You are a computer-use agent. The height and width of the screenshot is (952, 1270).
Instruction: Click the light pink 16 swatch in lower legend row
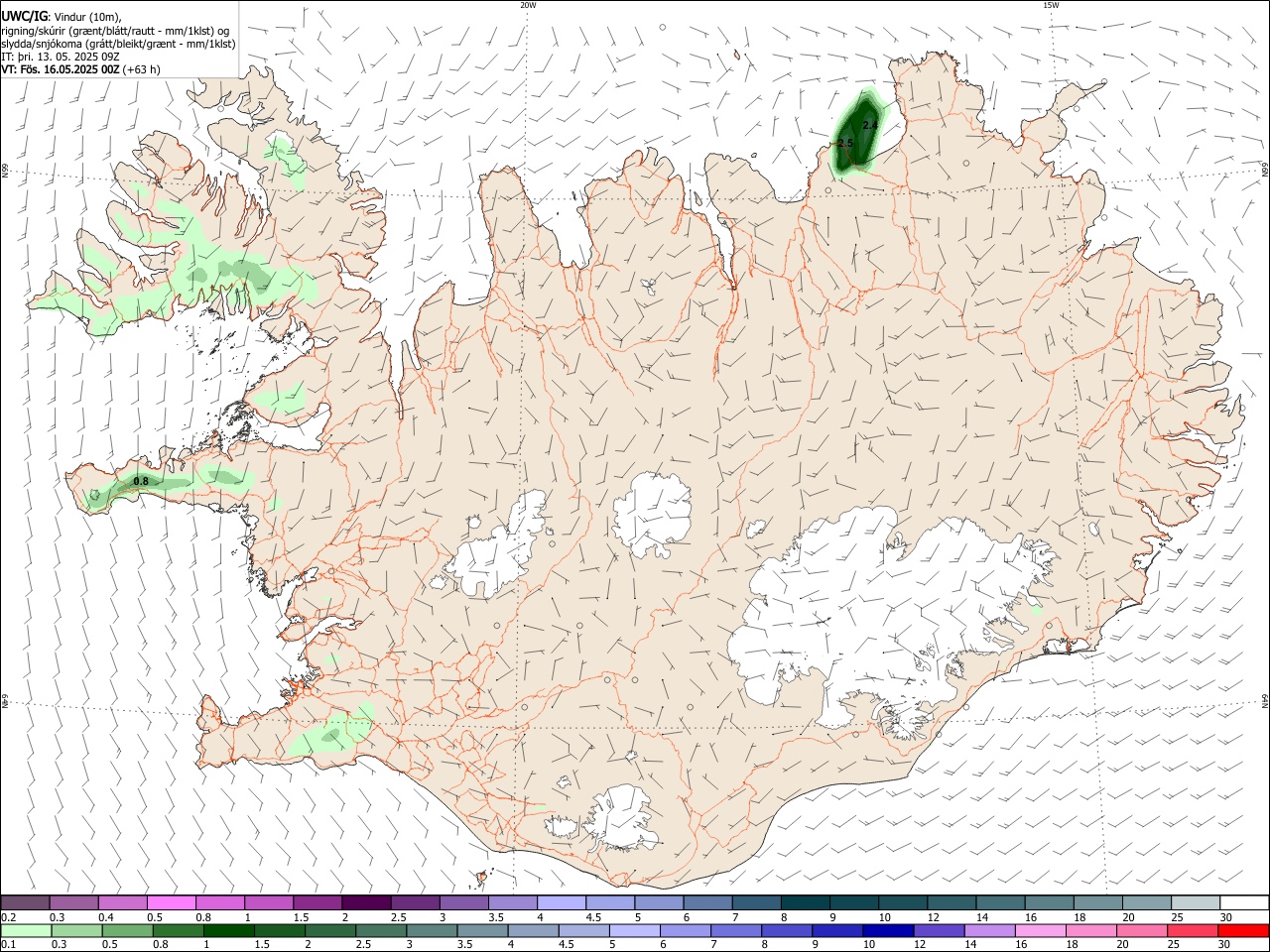coord(1039,931)
